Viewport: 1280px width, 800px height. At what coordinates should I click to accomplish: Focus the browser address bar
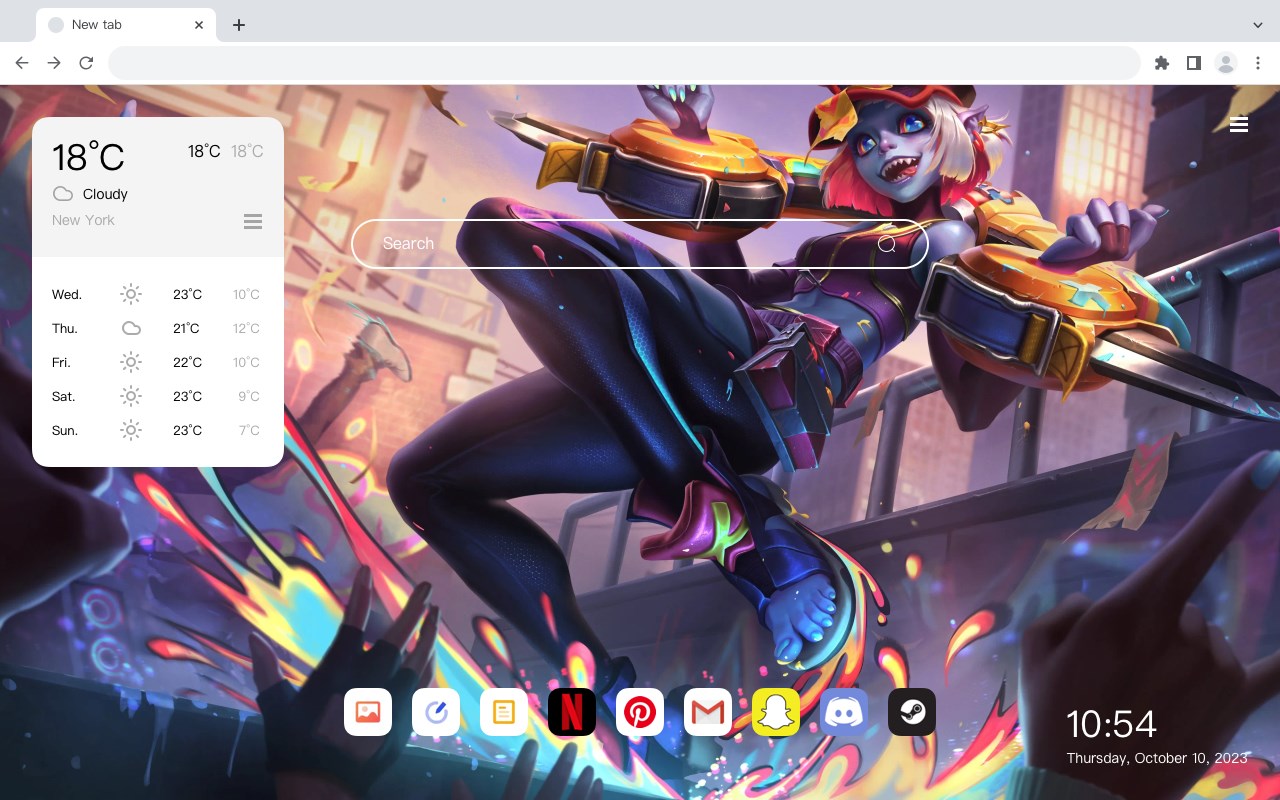point(624,63)
